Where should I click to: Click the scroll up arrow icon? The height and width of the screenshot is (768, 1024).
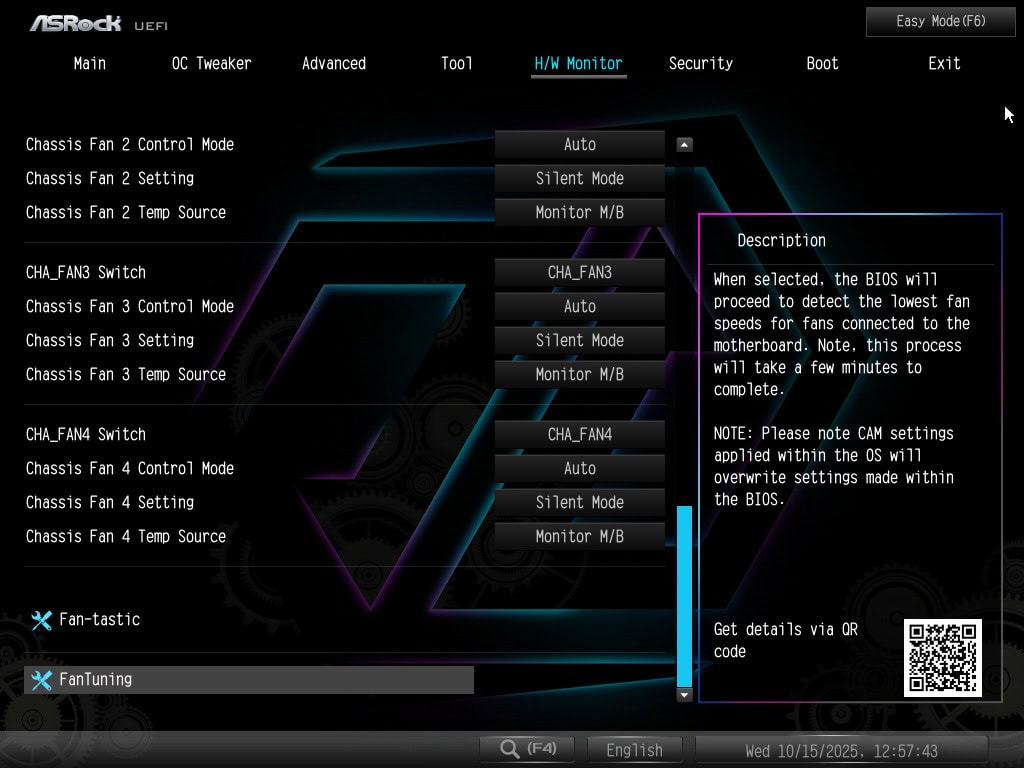pos(684,145)
